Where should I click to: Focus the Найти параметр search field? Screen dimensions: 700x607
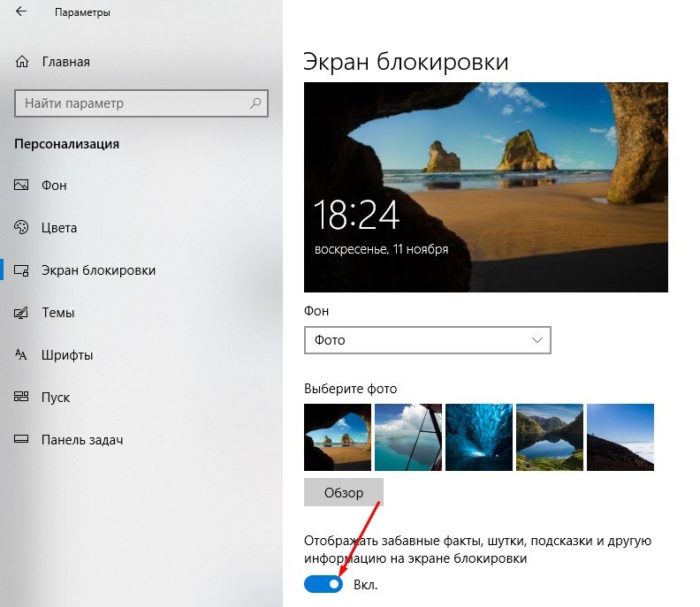tap(141, 103)
